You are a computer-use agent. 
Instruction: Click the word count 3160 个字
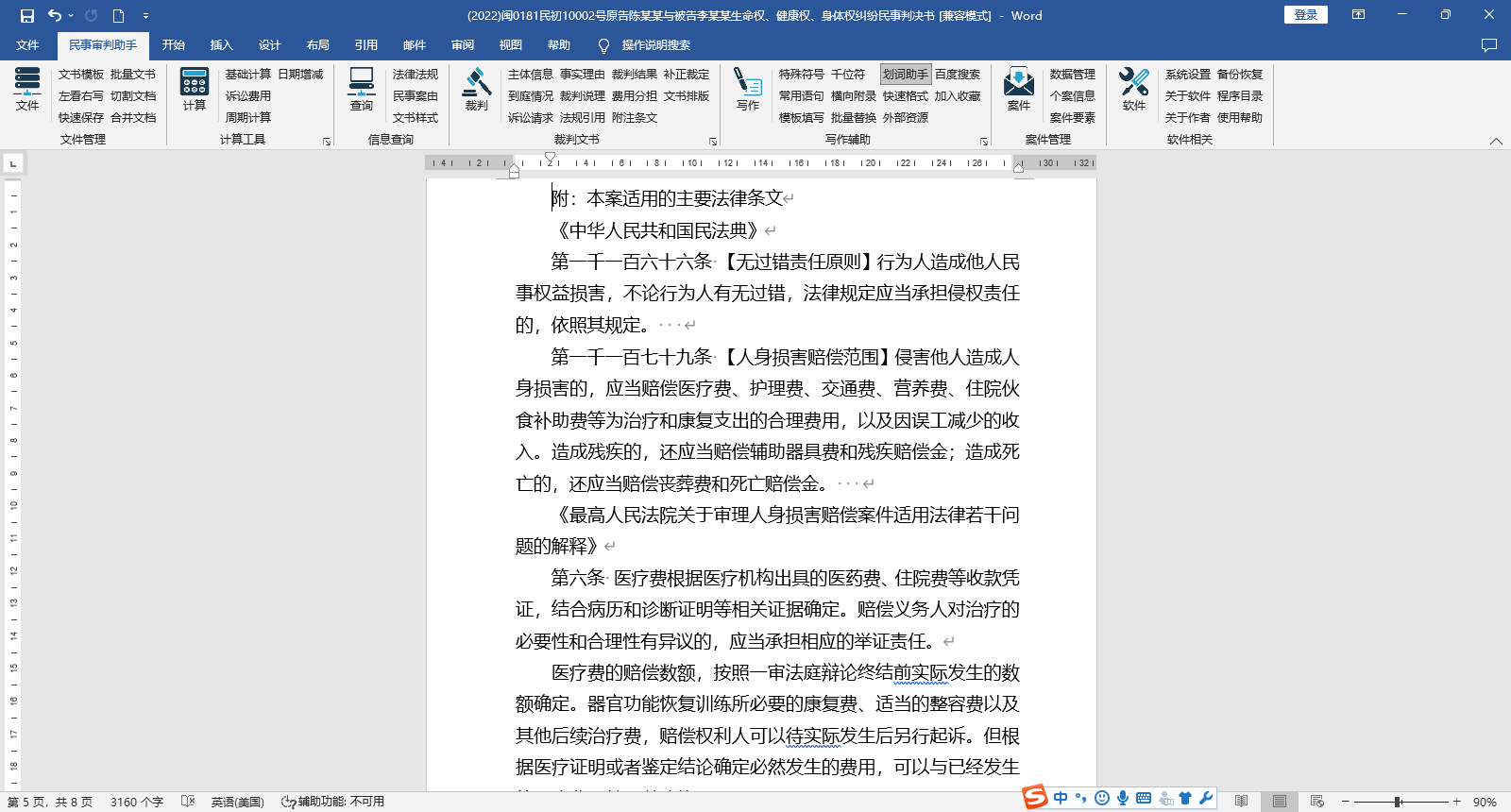pyautogui.click(x=137, y=802)
